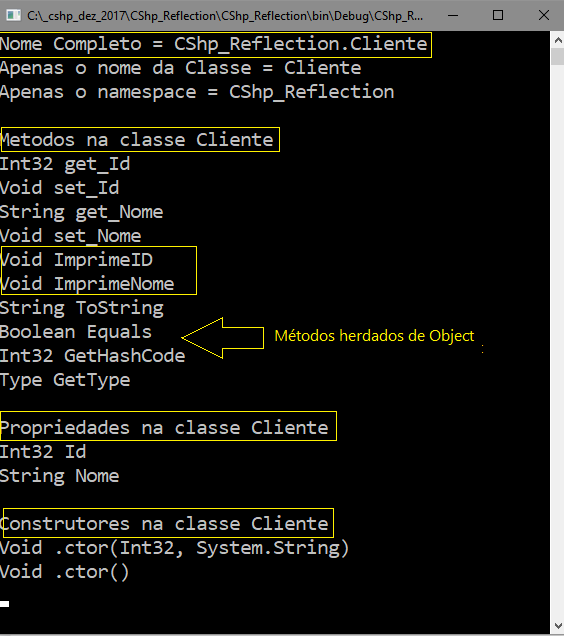The height and width of the screenshot is (636, 564).
Task: Click the 'Int32 GetHashCode' line
Action: 93,356
